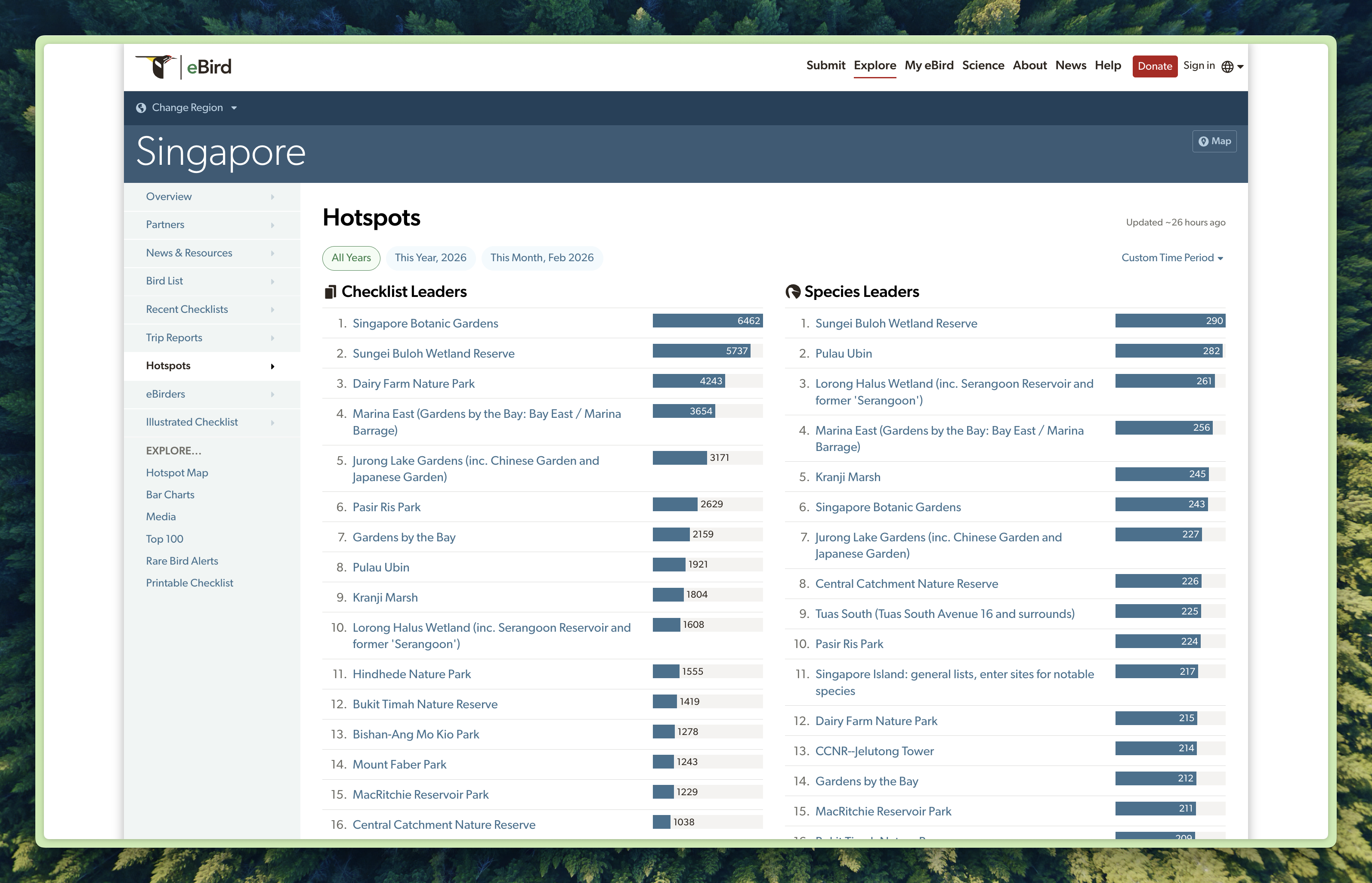This screenshot has height=883, width=1372.
Task: Open the Bird List sidebar section
Action: click(x=164, y=281)
